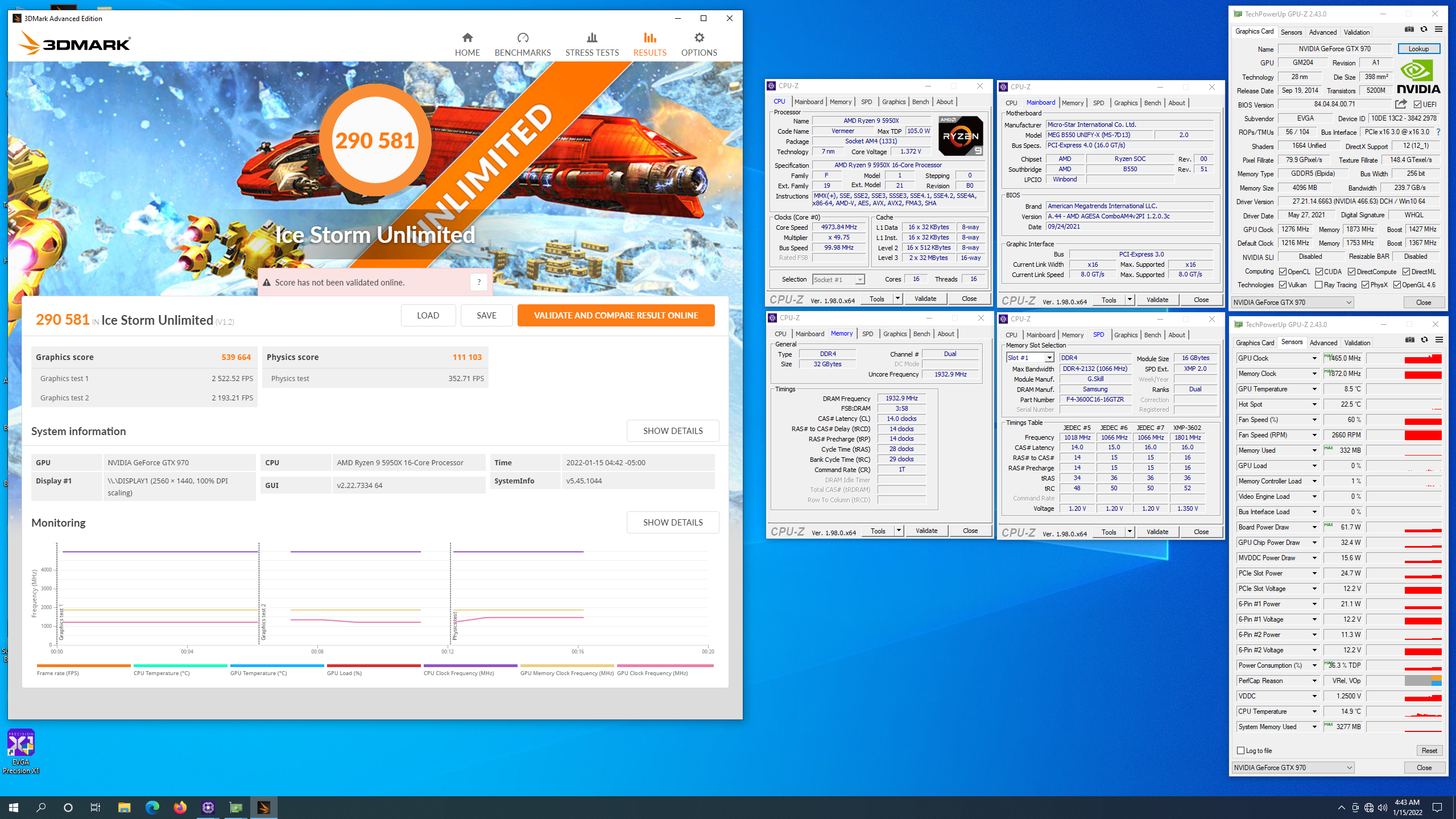Viewport: 1456px width, 819px height.
Task: Open the BENCHMARKS section in 3DMark
Action: 523,44
